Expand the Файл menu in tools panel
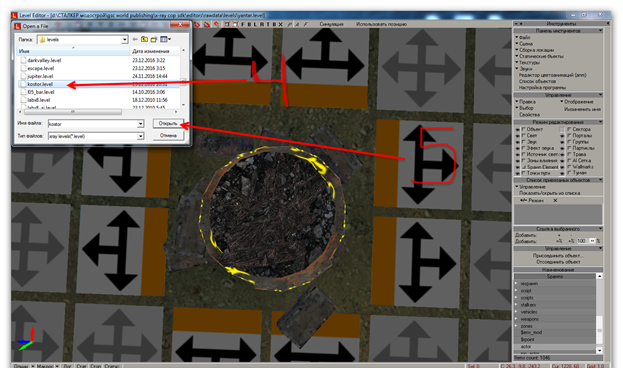623x369 pixels. tap(524, 37)
